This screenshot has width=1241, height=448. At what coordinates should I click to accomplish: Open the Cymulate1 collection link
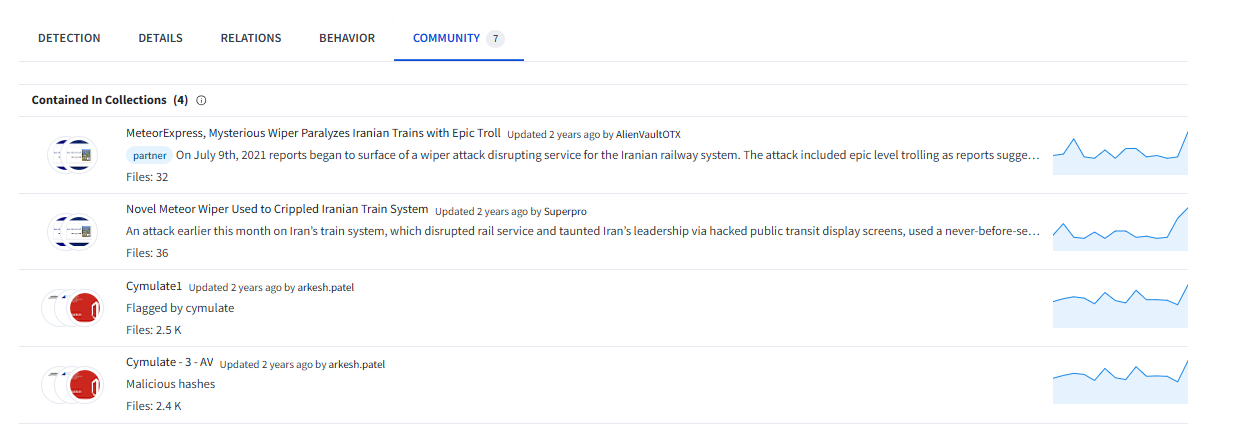[x=154, y=287]
